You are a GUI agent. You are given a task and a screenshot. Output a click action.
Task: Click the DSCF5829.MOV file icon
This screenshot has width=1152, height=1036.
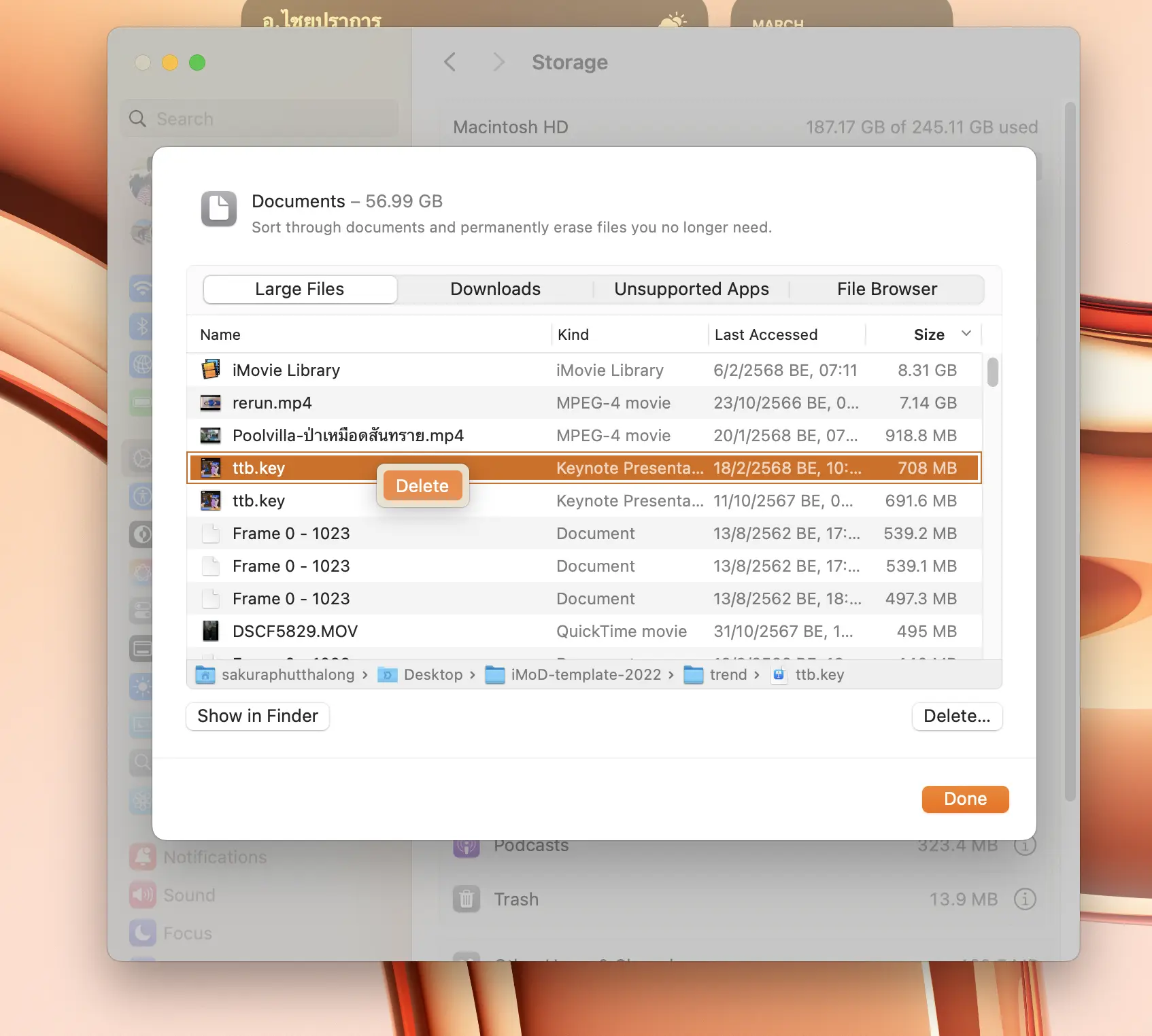[x=211, y=632]
